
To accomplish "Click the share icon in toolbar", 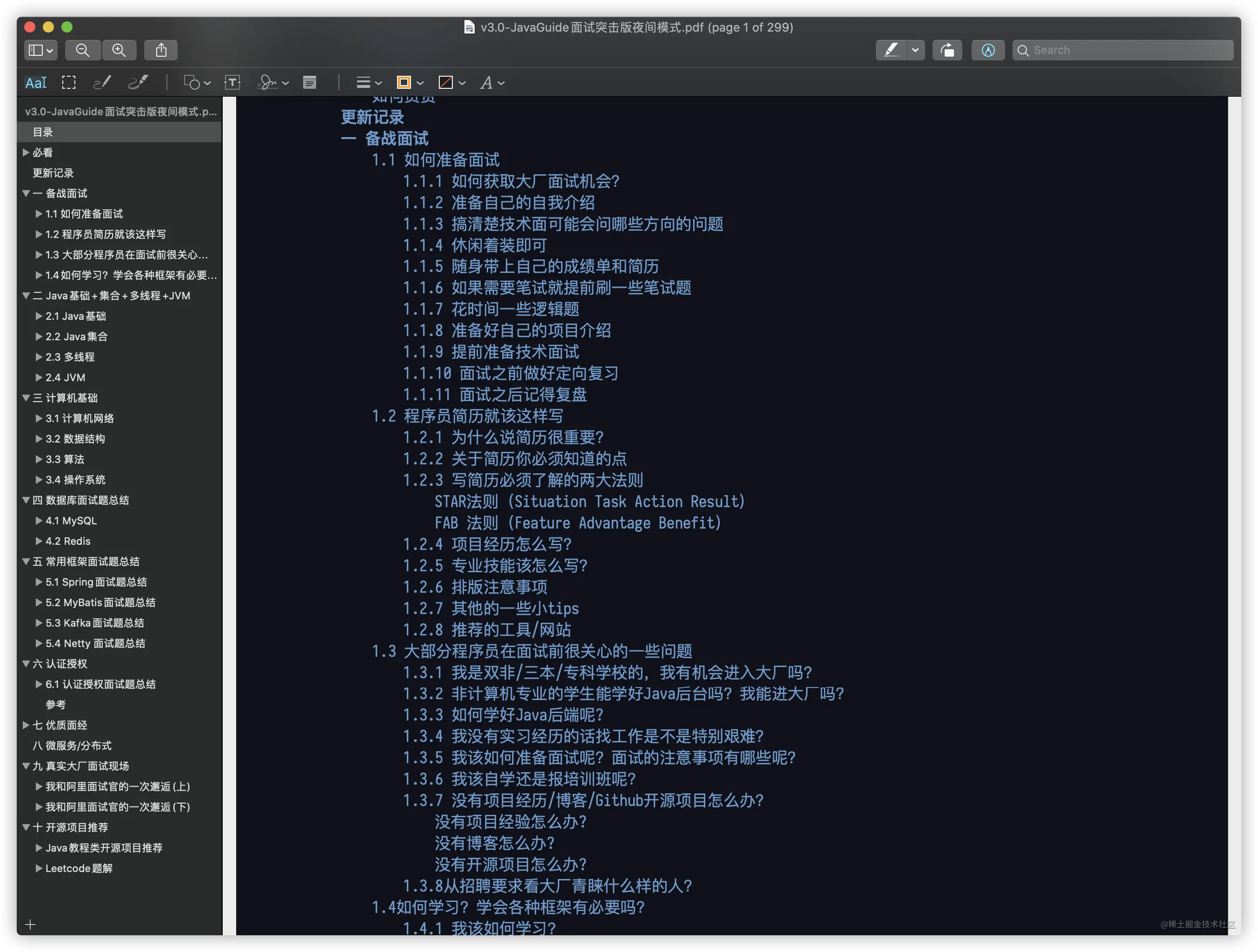I will [161, 50].
